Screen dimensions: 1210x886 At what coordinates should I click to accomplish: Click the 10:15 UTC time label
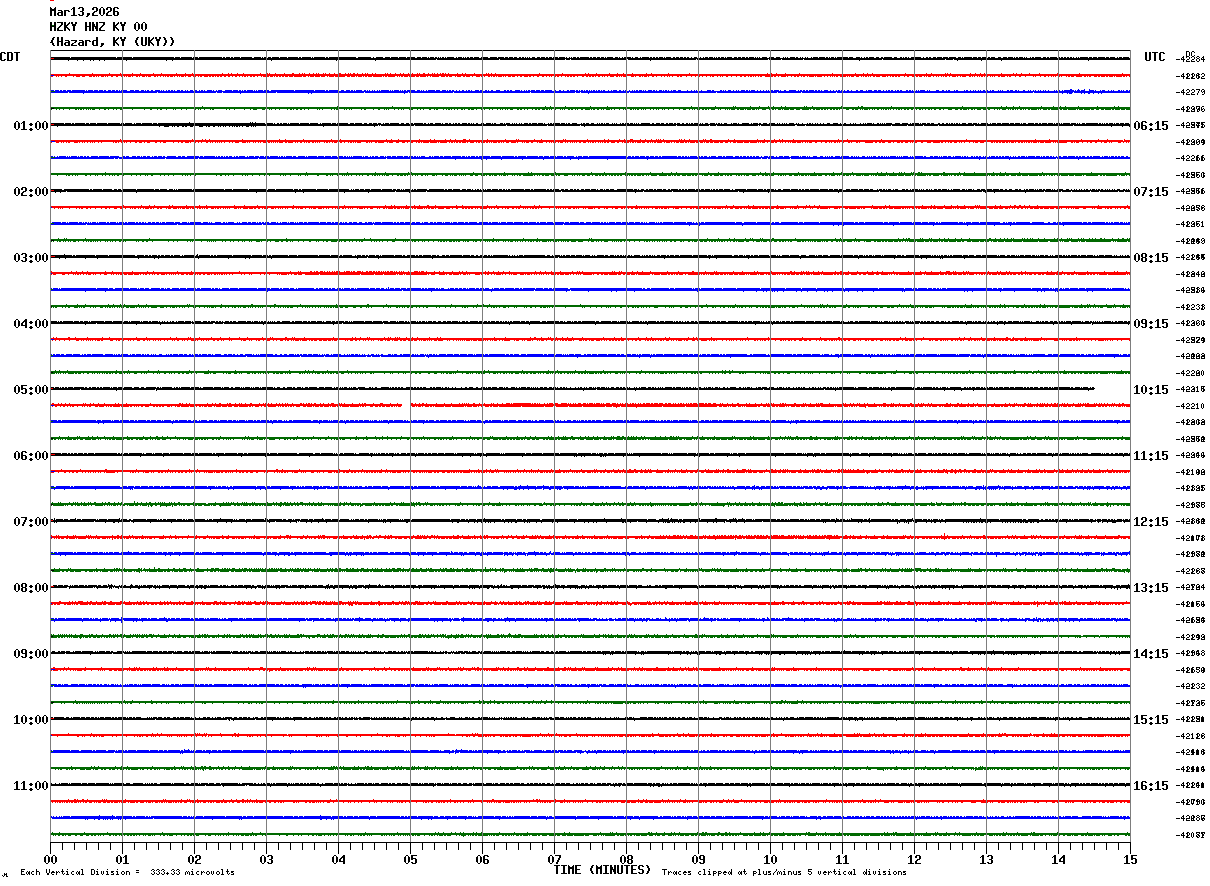pos(1151,390)
